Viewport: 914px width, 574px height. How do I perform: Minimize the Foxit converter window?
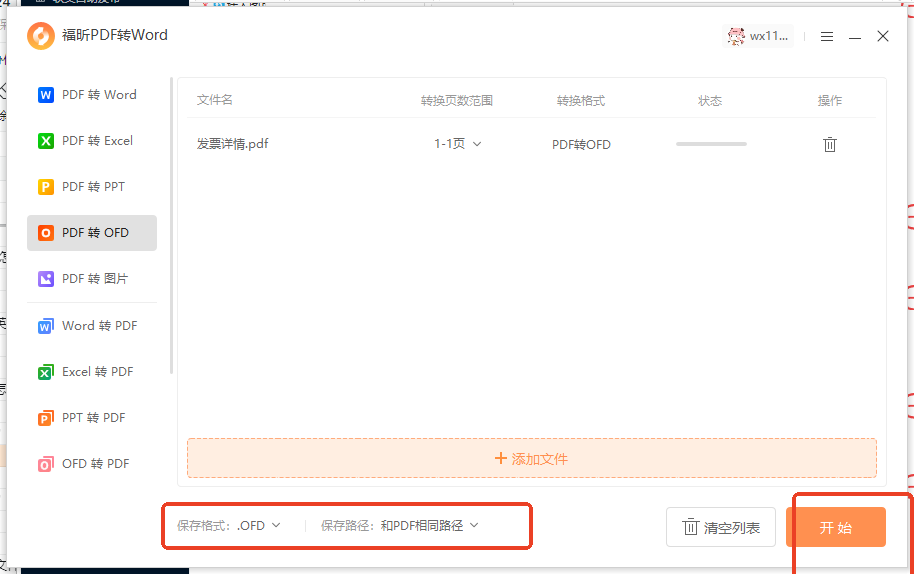point(855,37)
